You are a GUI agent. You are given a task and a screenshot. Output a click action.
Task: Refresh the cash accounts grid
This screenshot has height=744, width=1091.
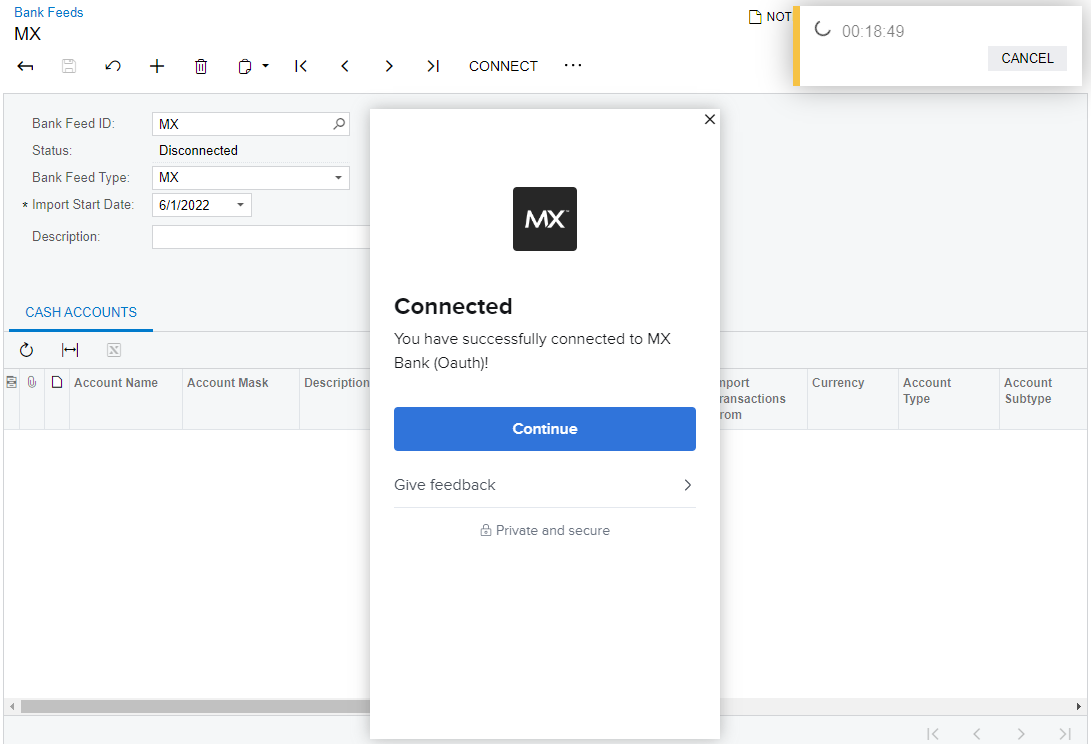[27, 350]
